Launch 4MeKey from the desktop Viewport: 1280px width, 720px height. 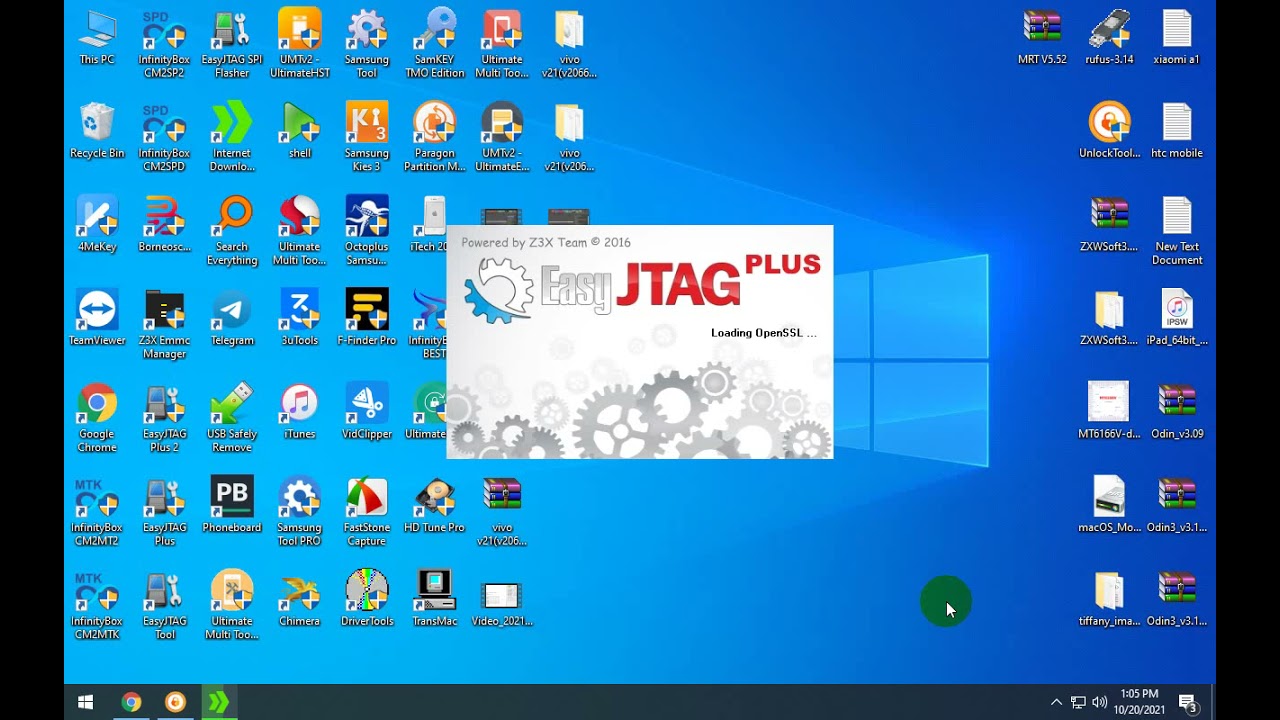click(x=97, y=225)
